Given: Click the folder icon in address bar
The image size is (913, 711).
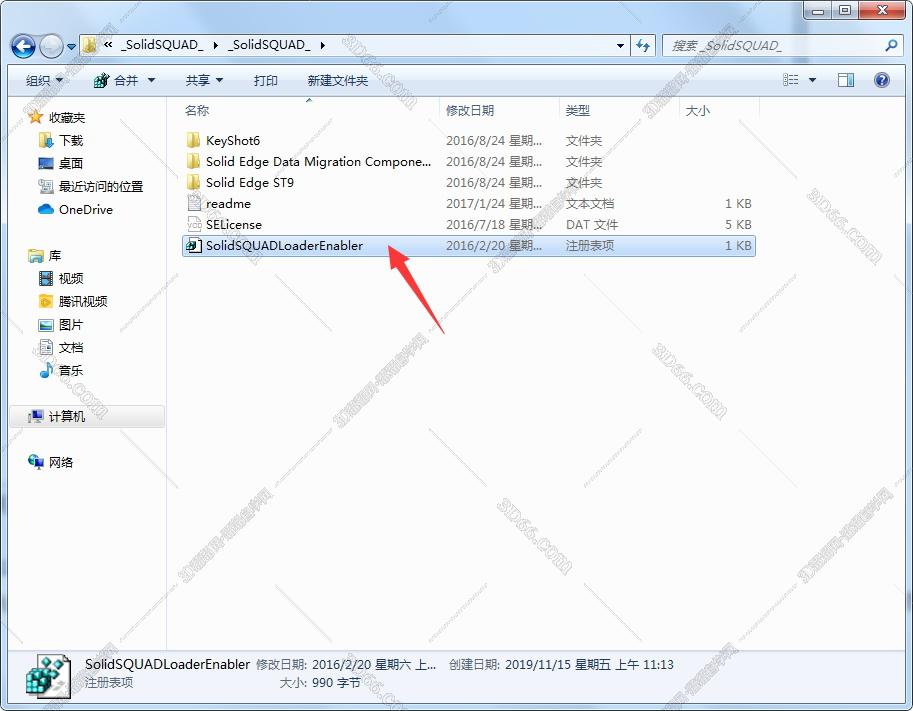Looking at the screenshot, I should click(x=90, y=45).
